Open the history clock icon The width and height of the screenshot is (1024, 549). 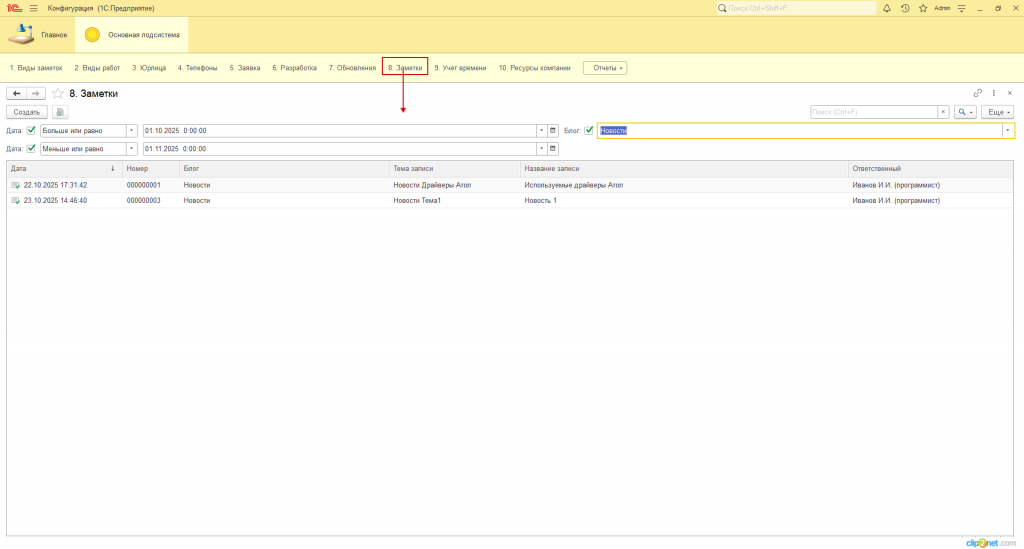point(905,8)
